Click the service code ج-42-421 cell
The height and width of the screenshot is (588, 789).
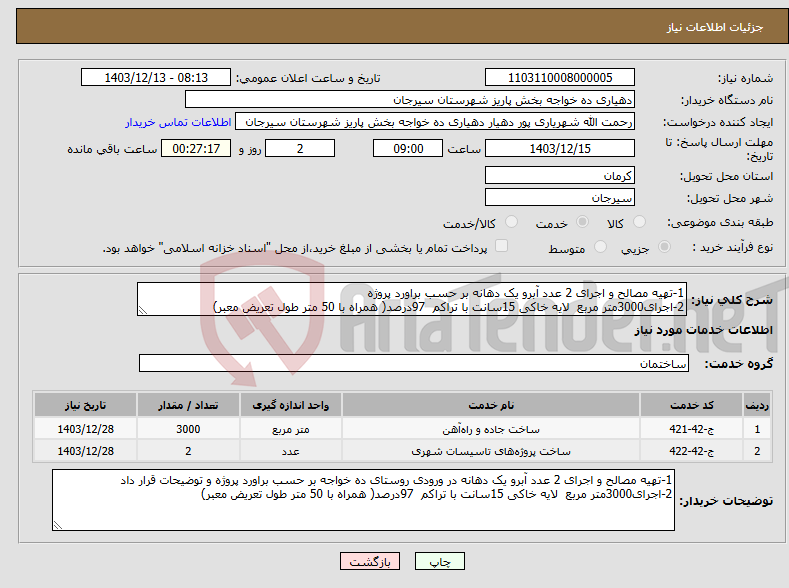pyautogui.click(x=691, y=429)
